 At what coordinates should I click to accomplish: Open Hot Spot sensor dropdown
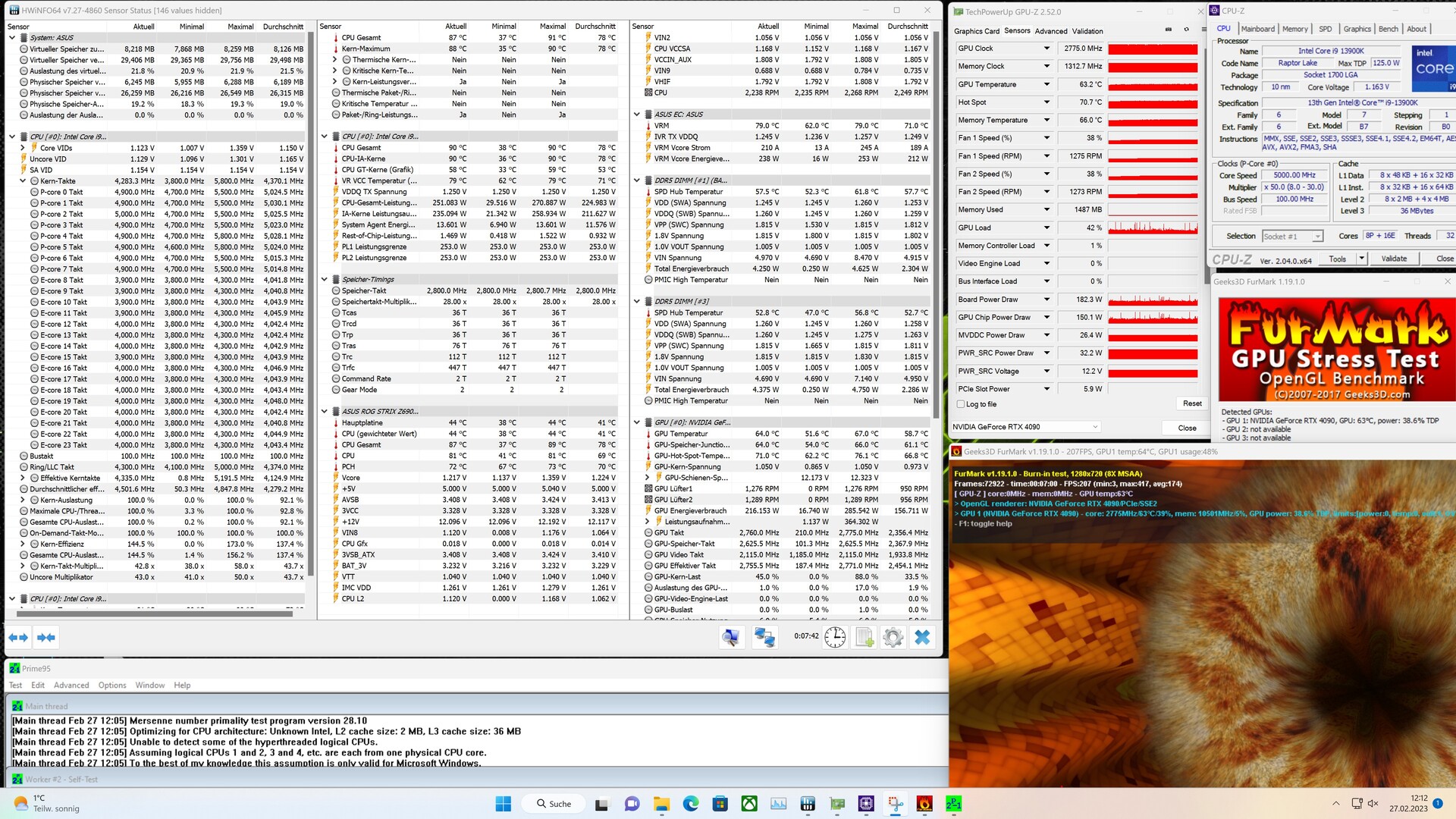1046,102
